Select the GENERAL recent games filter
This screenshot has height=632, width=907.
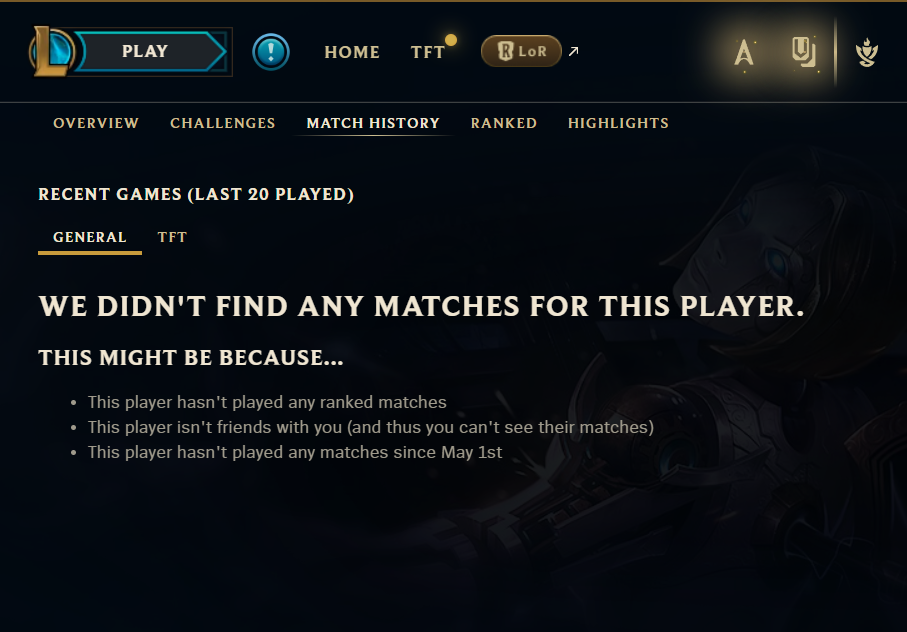[x=90, y=237]
